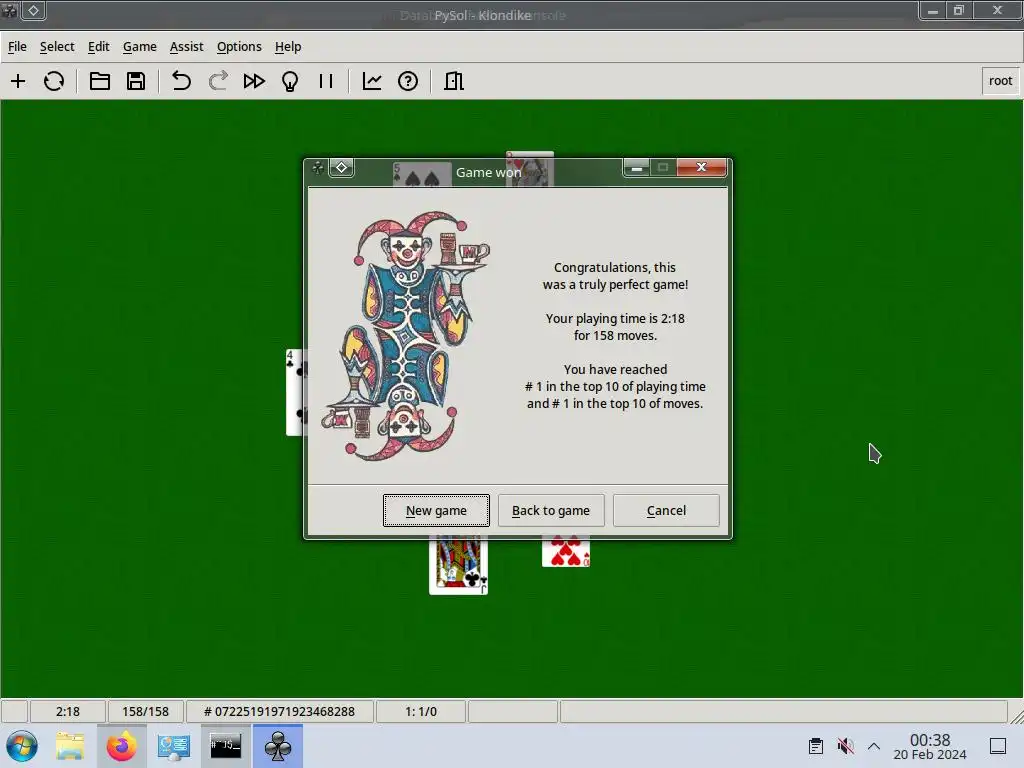Minimize the Game won dialog
This screenshot has height=768, width=1024.
(x=636, y=168)
